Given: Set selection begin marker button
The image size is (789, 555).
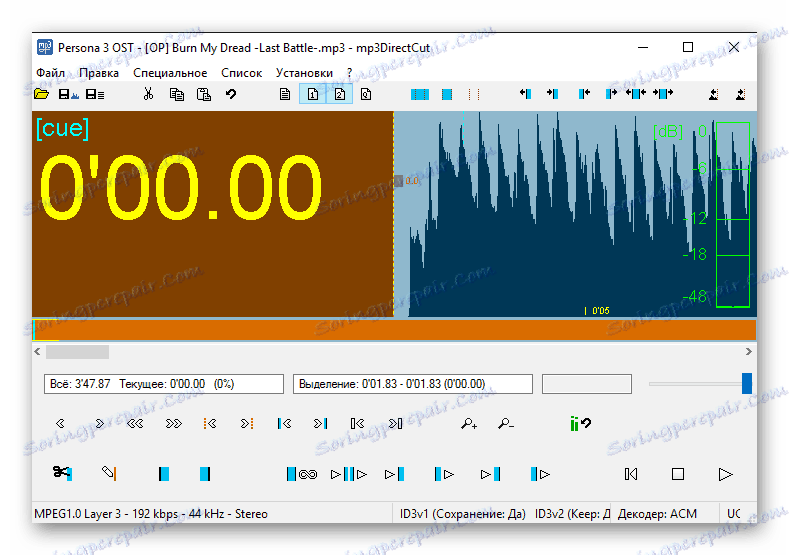Looking at the screenshot, I should pyautogui.click(x=164, y=474).
